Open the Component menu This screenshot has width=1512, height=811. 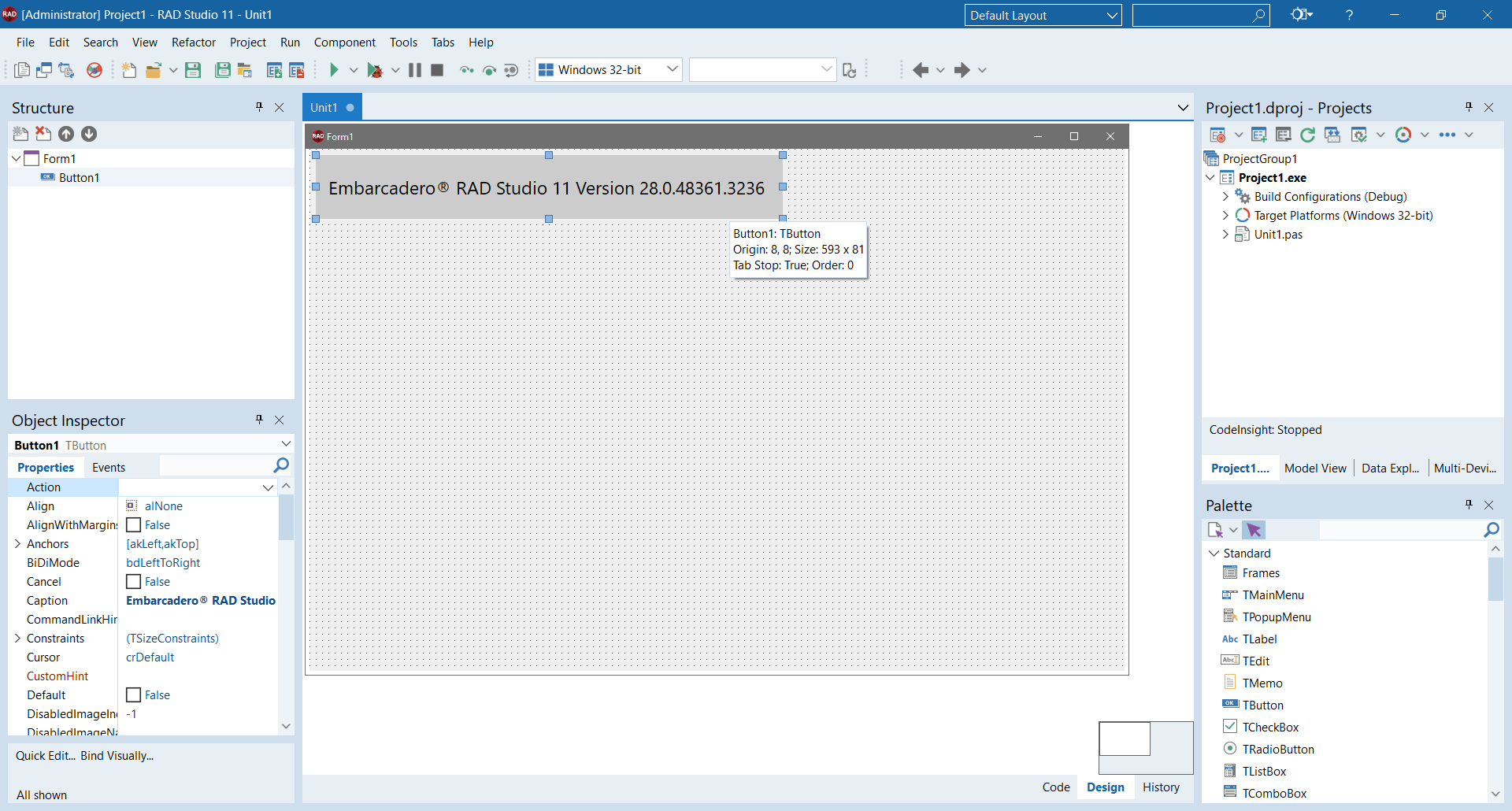coord(345,43)
